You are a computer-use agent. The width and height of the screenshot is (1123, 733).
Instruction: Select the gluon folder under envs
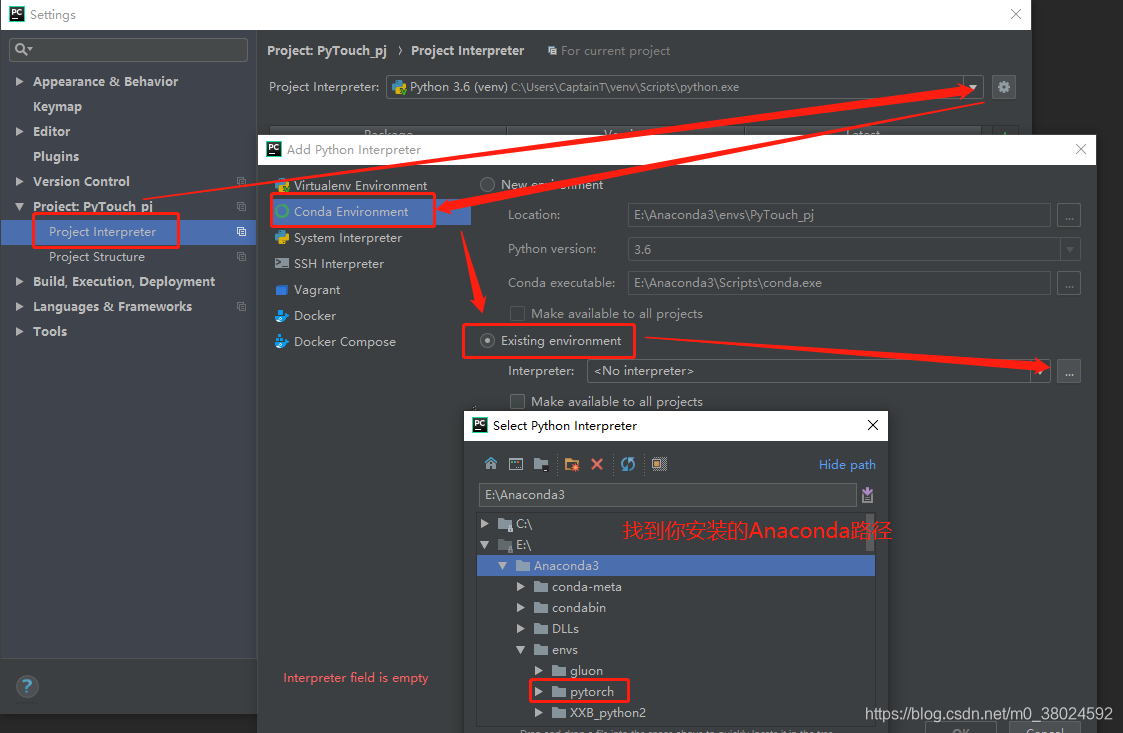[586, 671]
